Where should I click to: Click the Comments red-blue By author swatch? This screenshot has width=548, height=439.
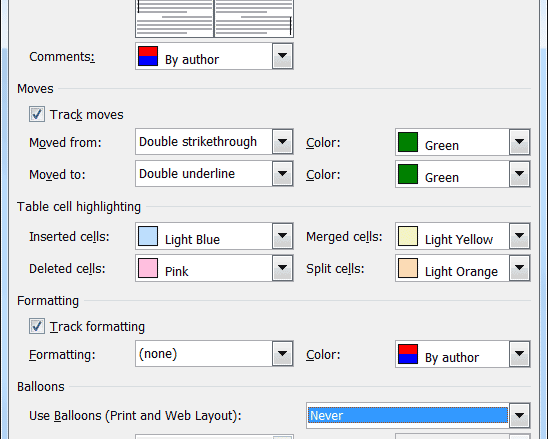click(148, 56)
